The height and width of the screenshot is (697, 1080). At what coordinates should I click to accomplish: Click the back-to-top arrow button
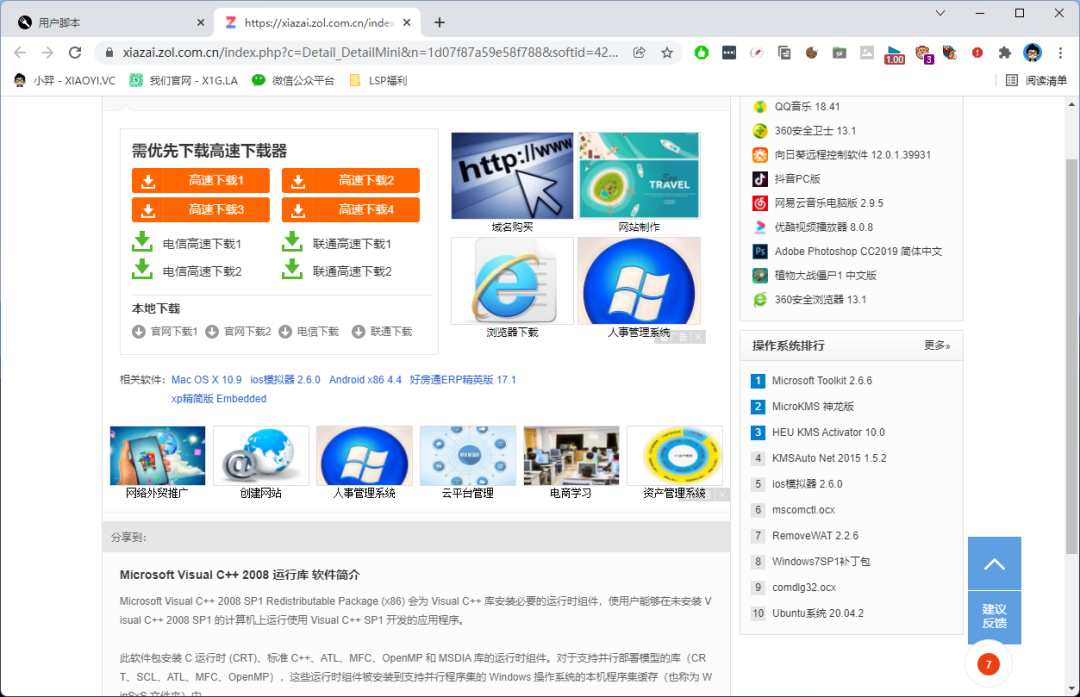pyautogui.click(x=994, y=563)
